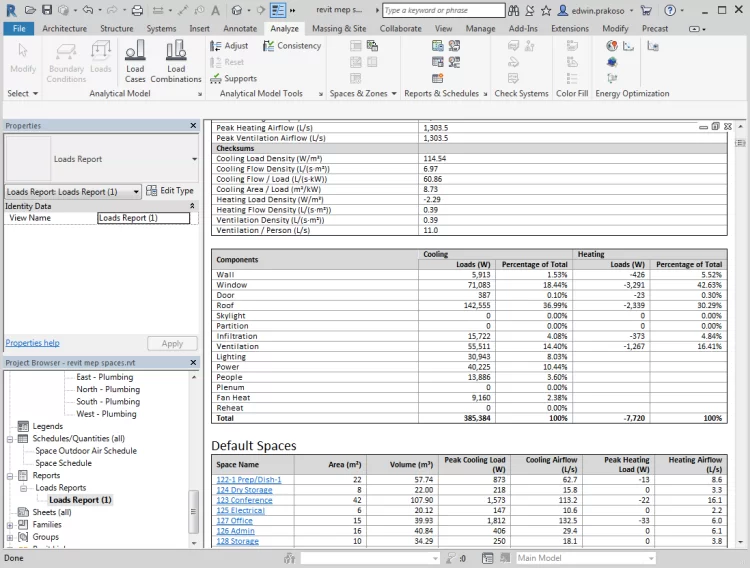Close the Properties panel
This screenshot has height=568, width=750.
coord(194,126)
